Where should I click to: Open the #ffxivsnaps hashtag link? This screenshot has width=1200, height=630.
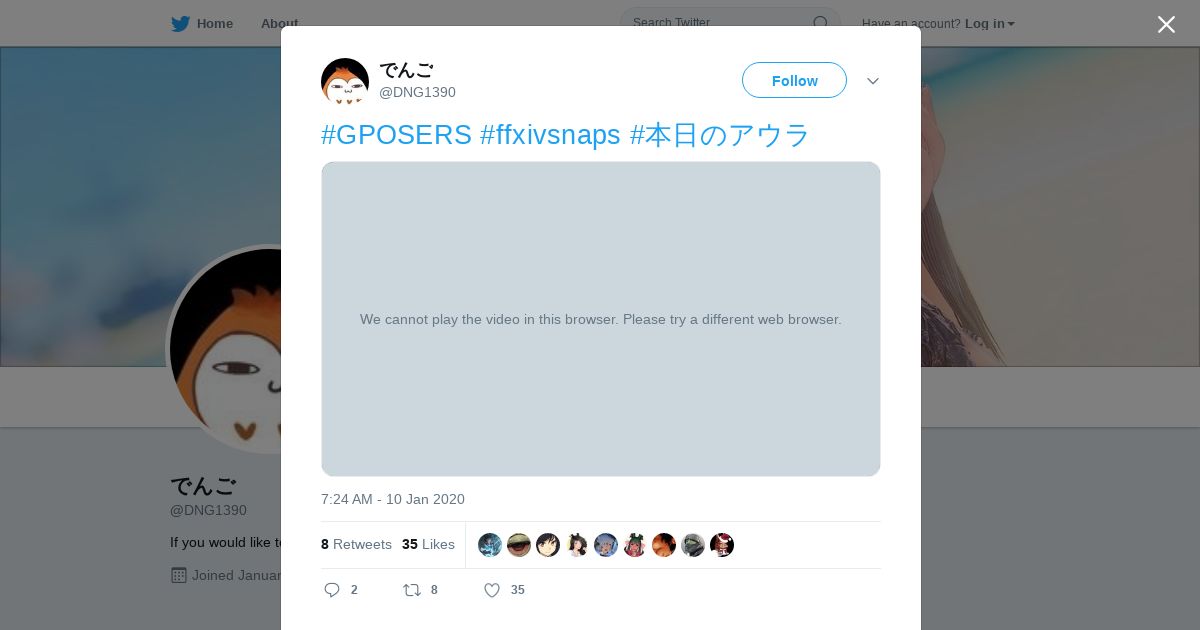pos(550,135)
